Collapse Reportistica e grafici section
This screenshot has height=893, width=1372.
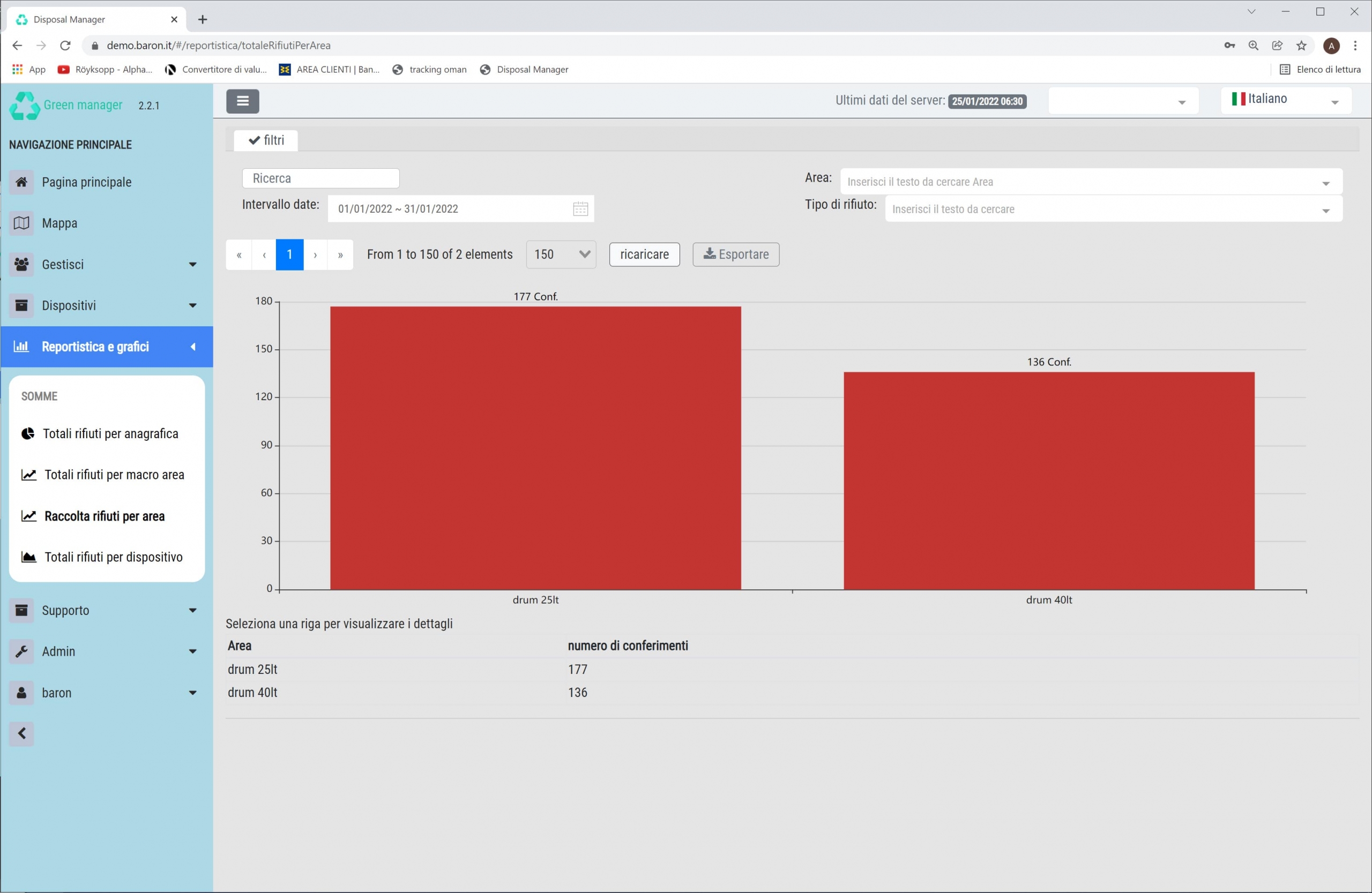193,347
